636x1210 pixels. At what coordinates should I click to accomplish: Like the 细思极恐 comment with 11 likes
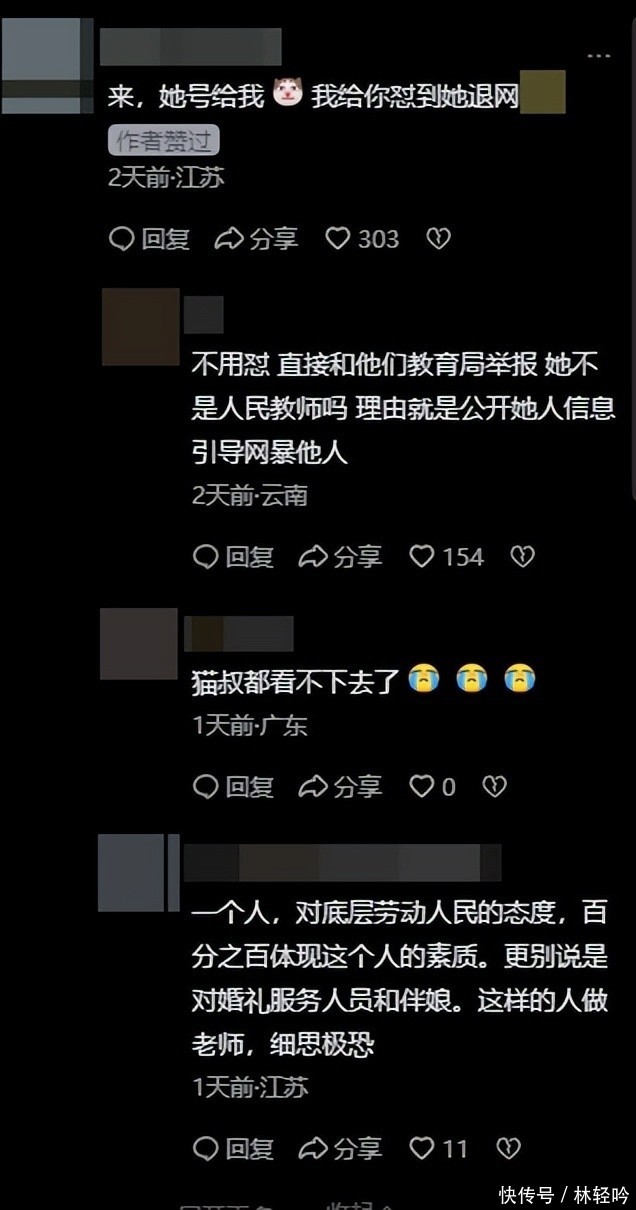(439, 1148)
